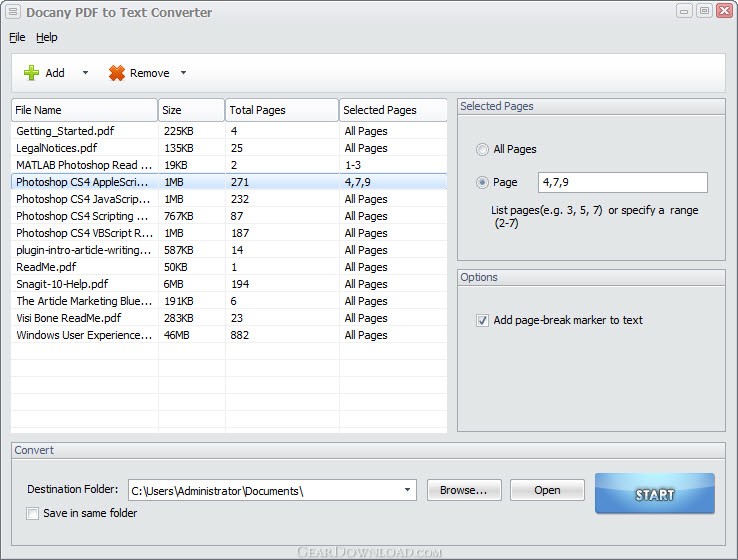This screenshot has width=738, height=560.
Task: Select the Photoshop CS4 Scripting row
Action: [229, 216]
